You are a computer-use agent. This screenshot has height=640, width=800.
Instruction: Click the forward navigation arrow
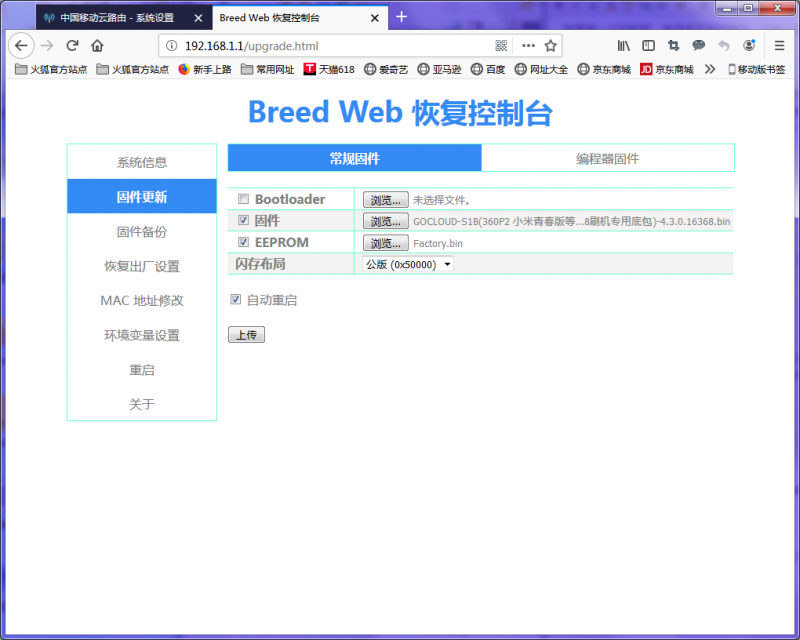(47, 46)
